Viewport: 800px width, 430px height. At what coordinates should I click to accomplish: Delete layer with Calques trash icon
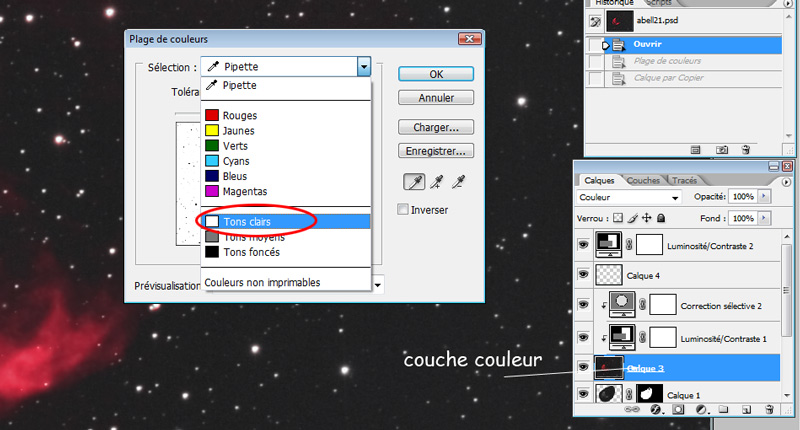point(769,409)
